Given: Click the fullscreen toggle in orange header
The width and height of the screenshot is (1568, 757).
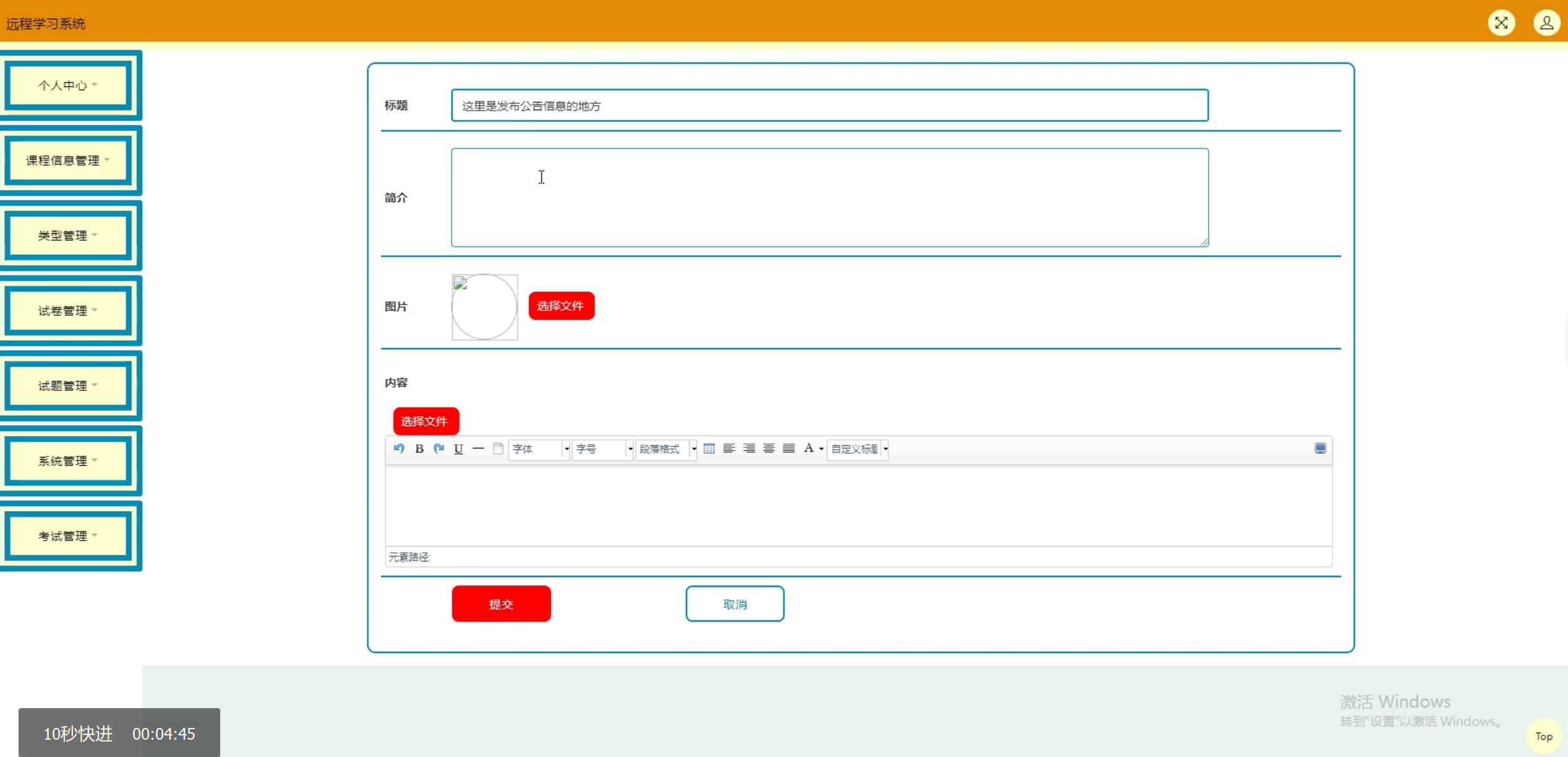Looking at the screenshot, I should [1501, 23].
